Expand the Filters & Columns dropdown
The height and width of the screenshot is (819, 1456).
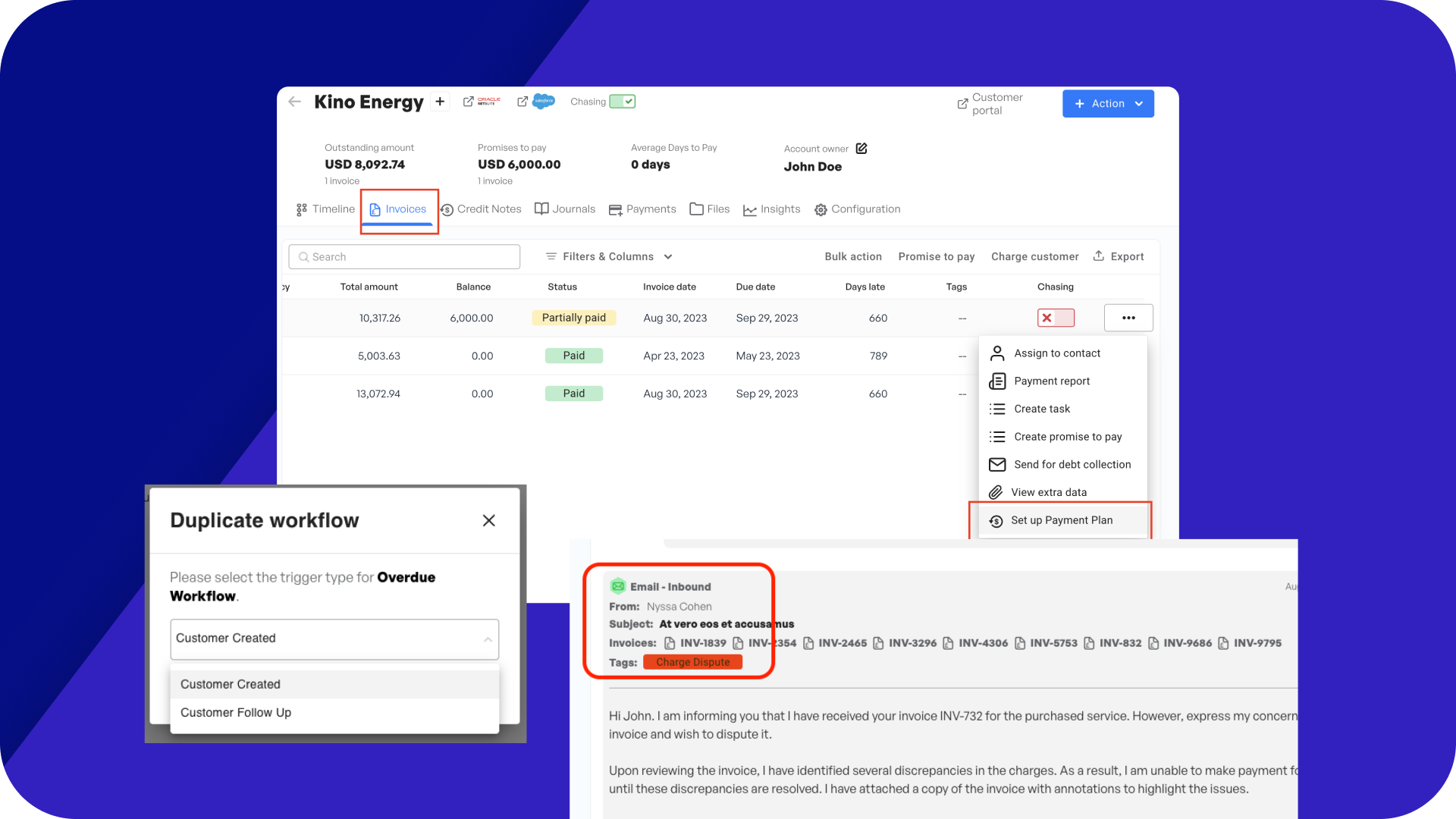(x=608, y=256)
